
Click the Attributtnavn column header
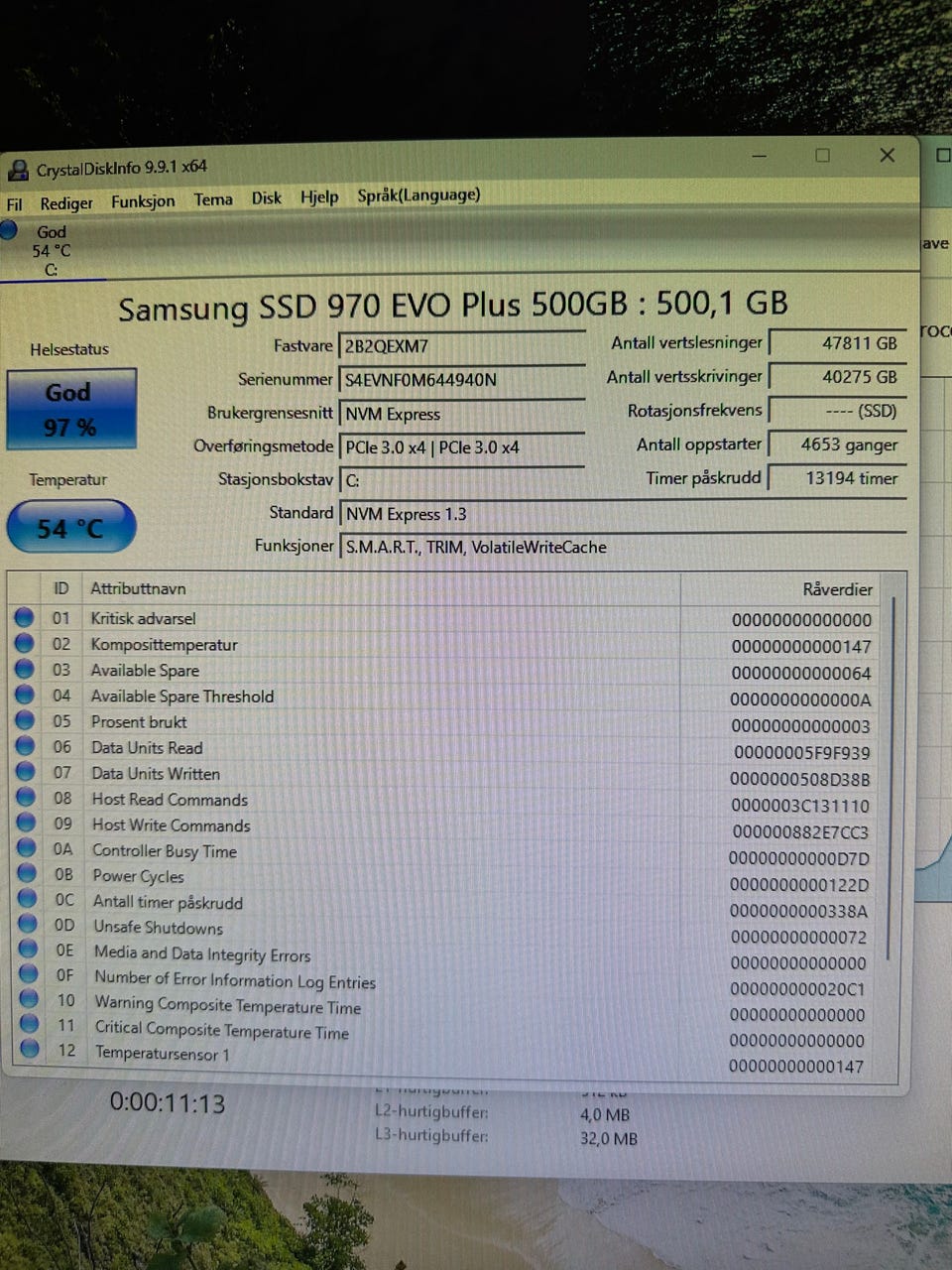(382, 588)
